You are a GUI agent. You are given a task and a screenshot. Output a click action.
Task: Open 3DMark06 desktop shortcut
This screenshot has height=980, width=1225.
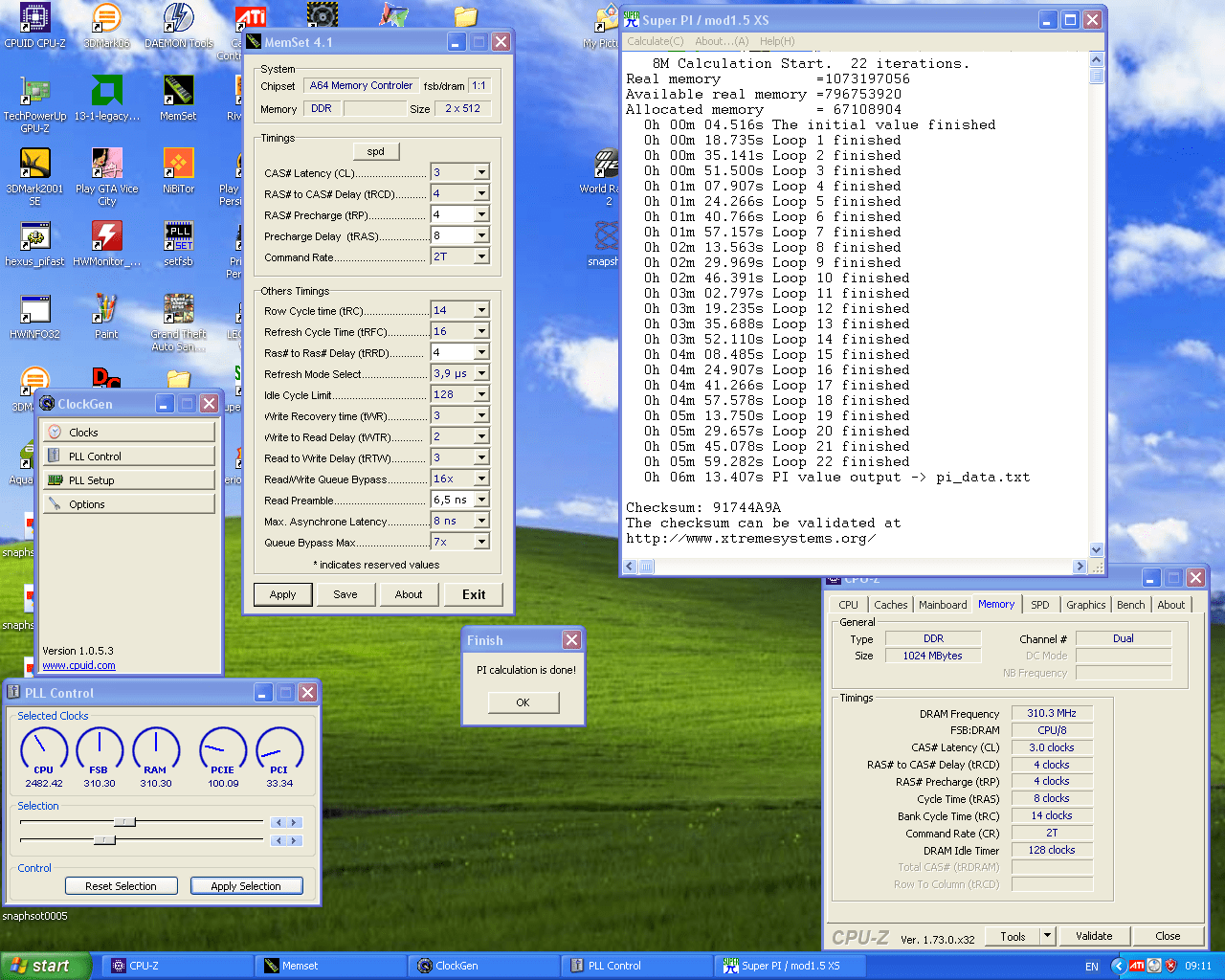click(106, 26)
